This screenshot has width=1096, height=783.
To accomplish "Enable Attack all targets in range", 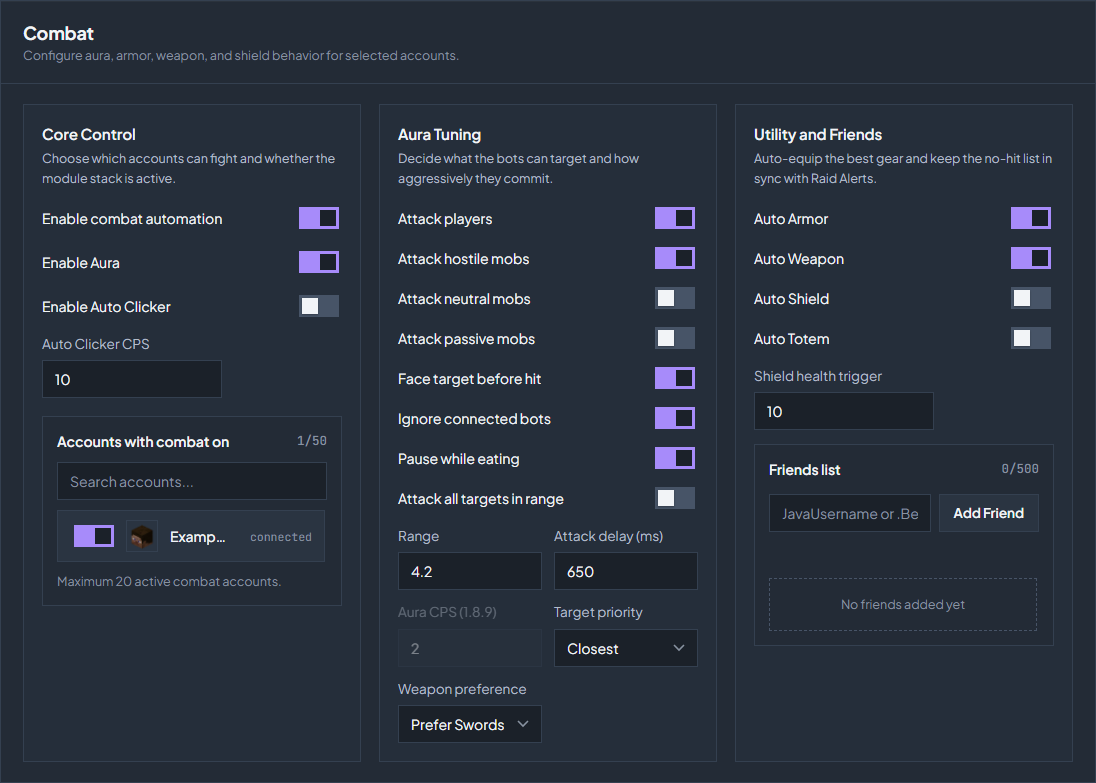I will (675, 498).
